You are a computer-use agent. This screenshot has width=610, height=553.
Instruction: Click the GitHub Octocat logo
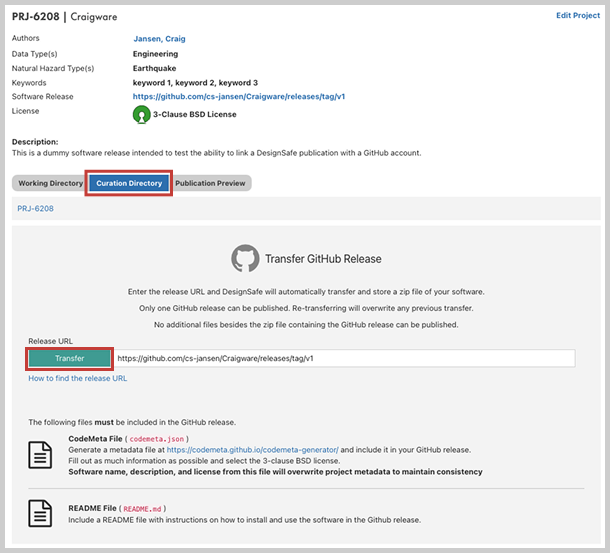(x=245, y=259)
